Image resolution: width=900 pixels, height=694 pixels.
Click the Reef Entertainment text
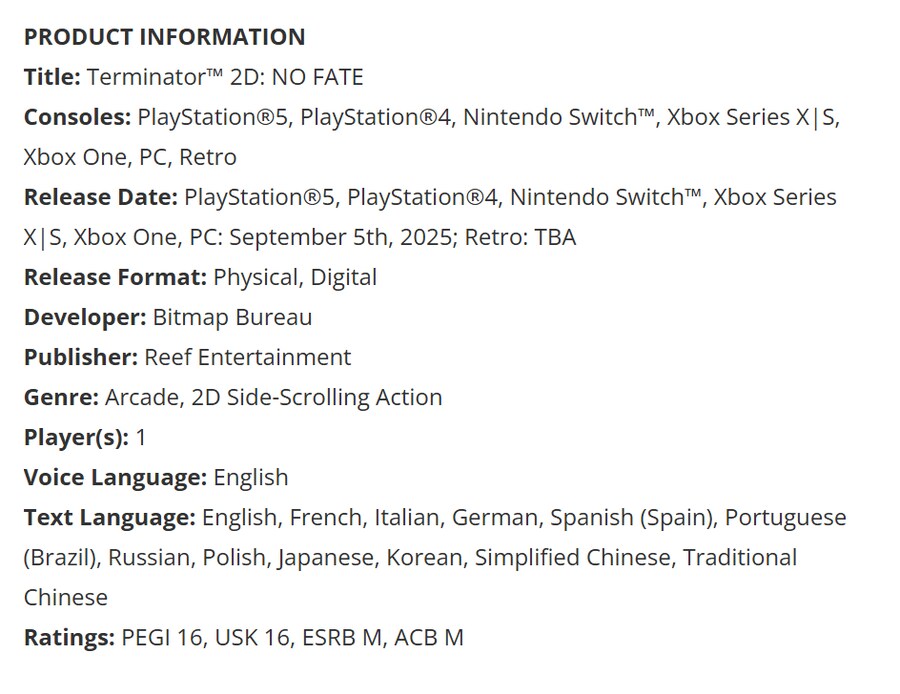pyautogui.click(x=247, y=357)
